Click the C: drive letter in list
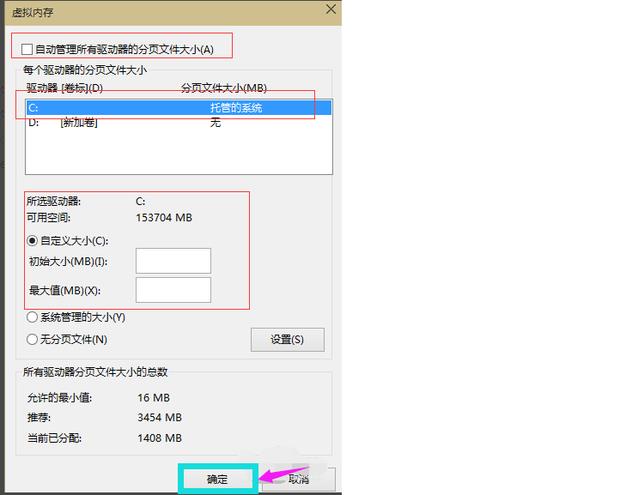 tap(33, 107)
